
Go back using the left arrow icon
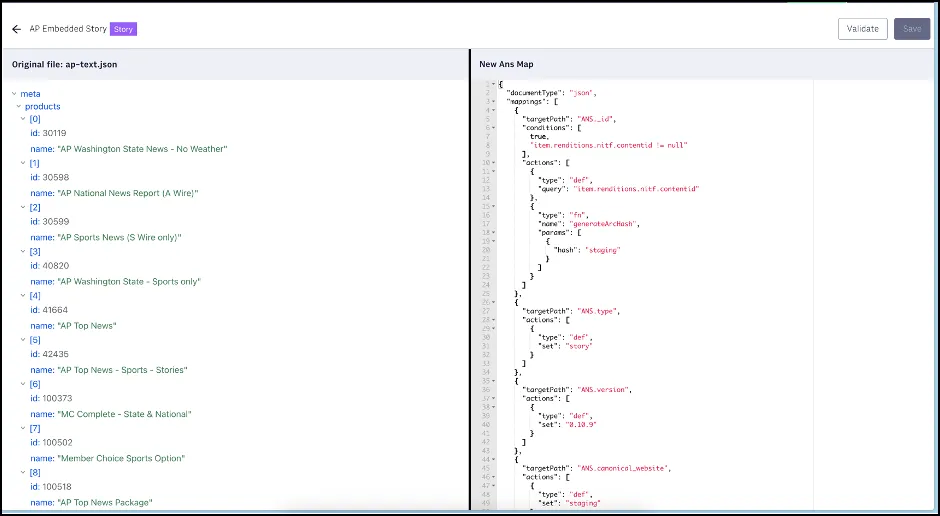point(16,29)
